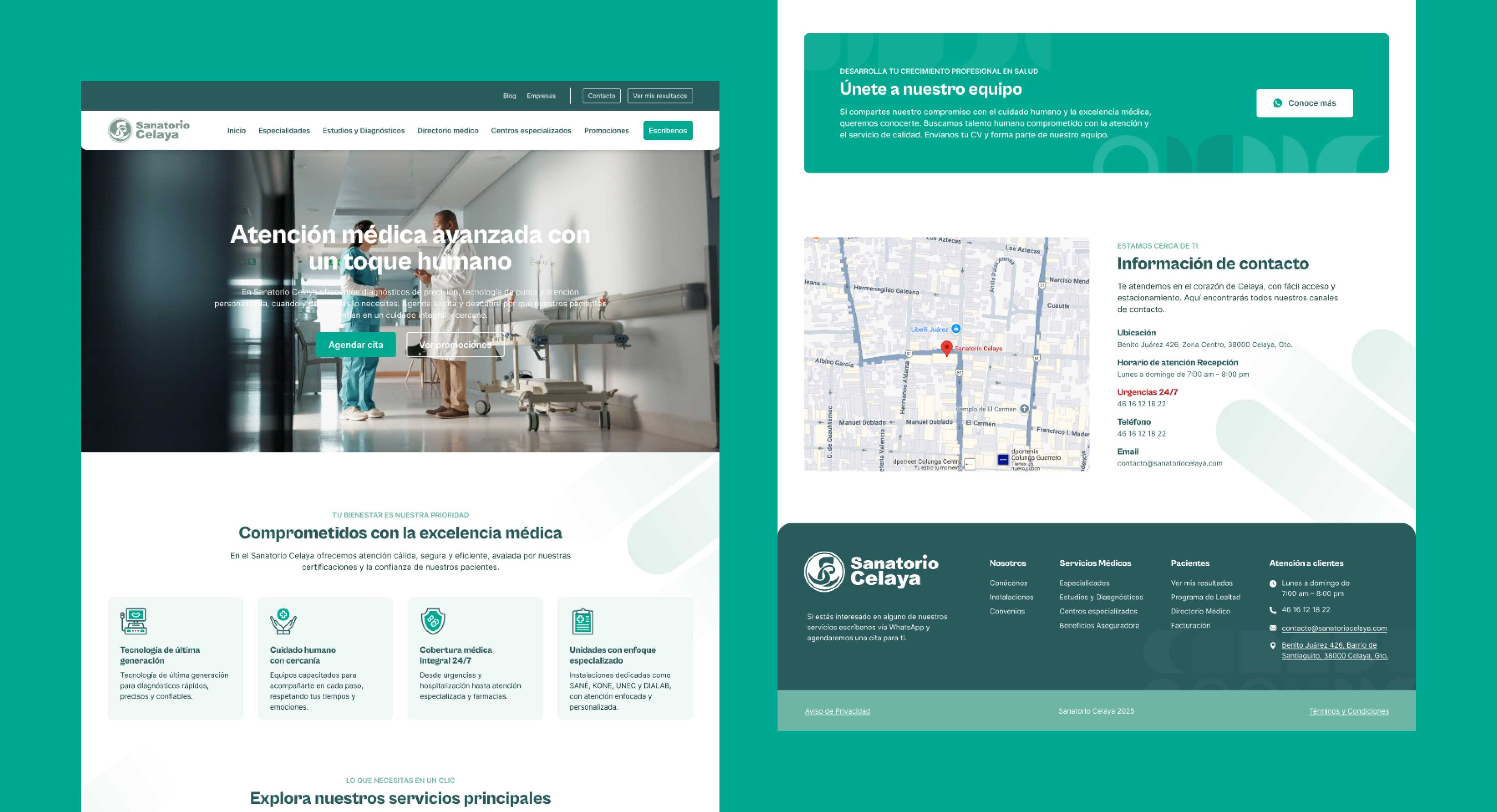
Task: Open Centros especializados in navigation
Action: [531, 131]
